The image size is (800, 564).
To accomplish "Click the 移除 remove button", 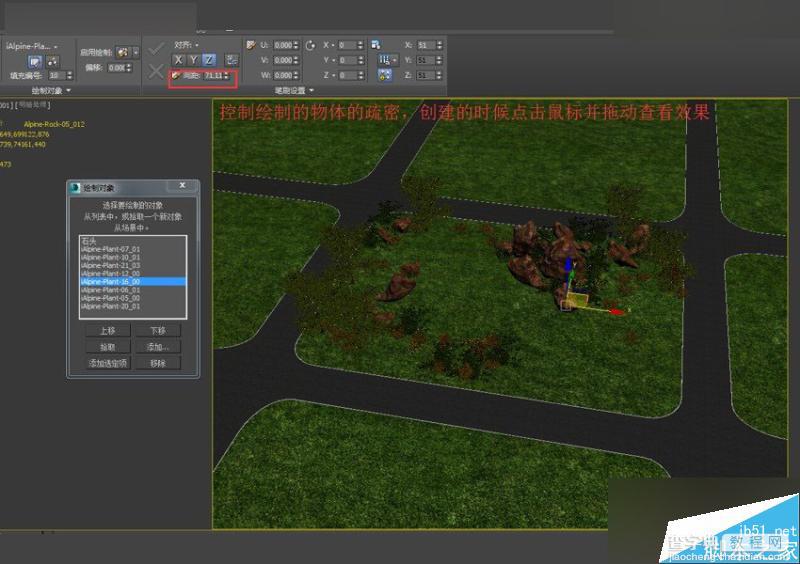I will [x=158, y=363].
